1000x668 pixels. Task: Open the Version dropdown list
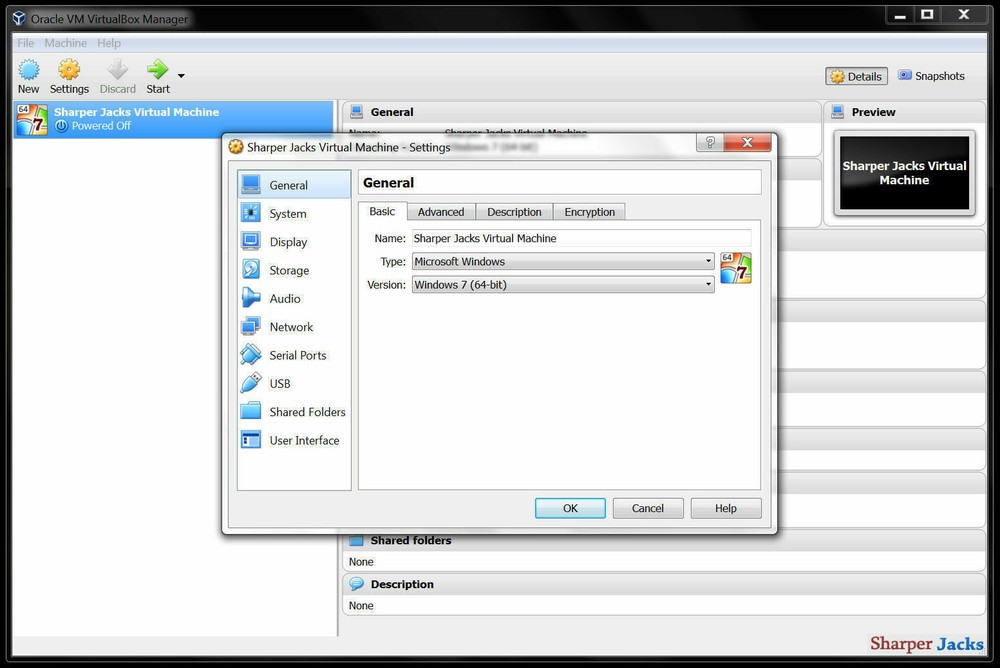(708, 284)
